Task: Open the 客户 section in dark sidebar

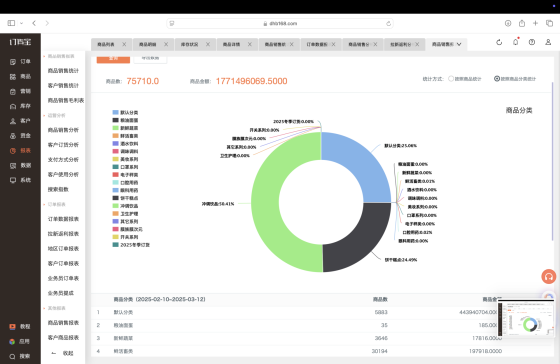Action: tap(20, 121)
